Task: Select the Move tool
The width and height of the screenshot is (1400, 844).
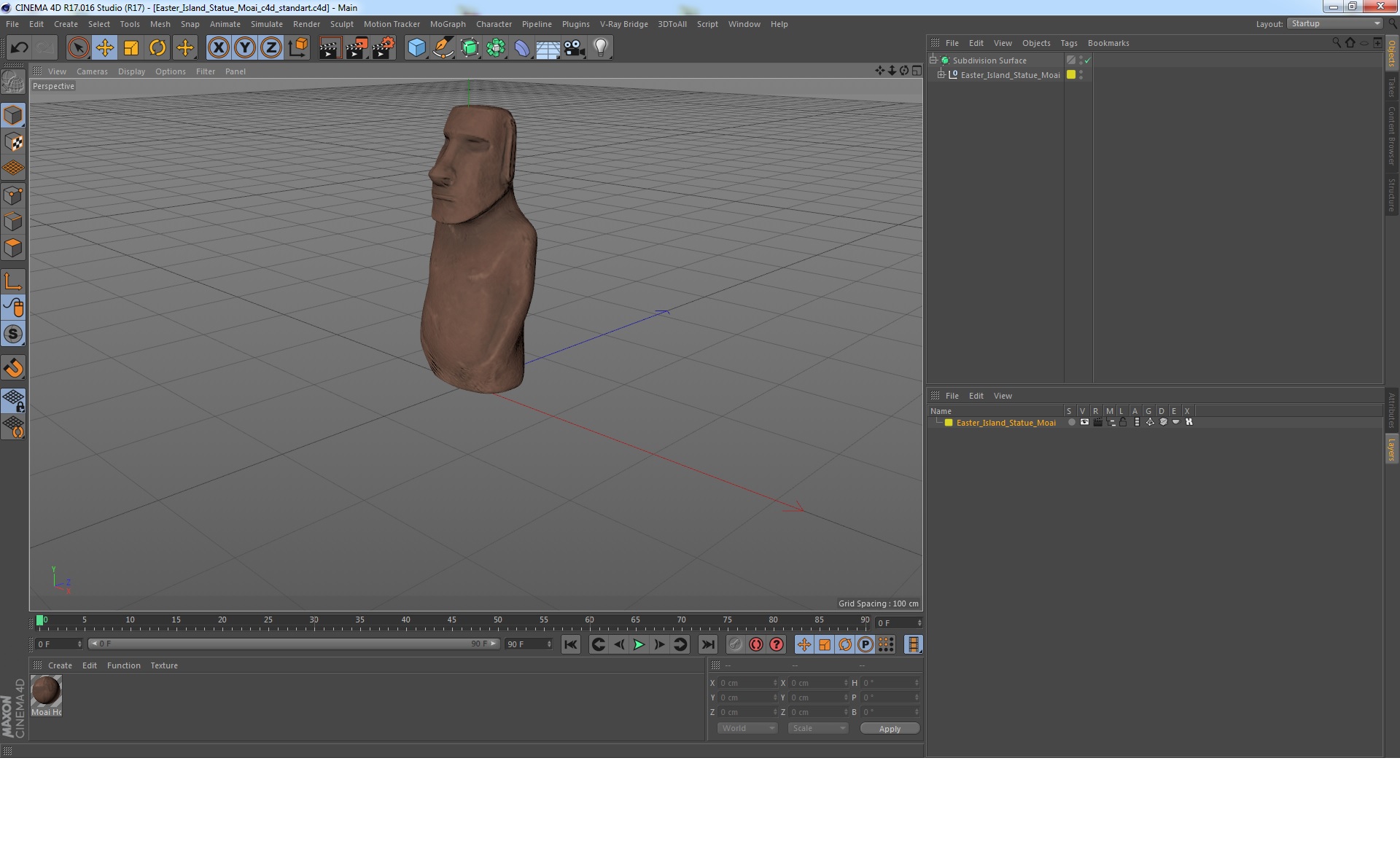Action: (x=104, y=48)
